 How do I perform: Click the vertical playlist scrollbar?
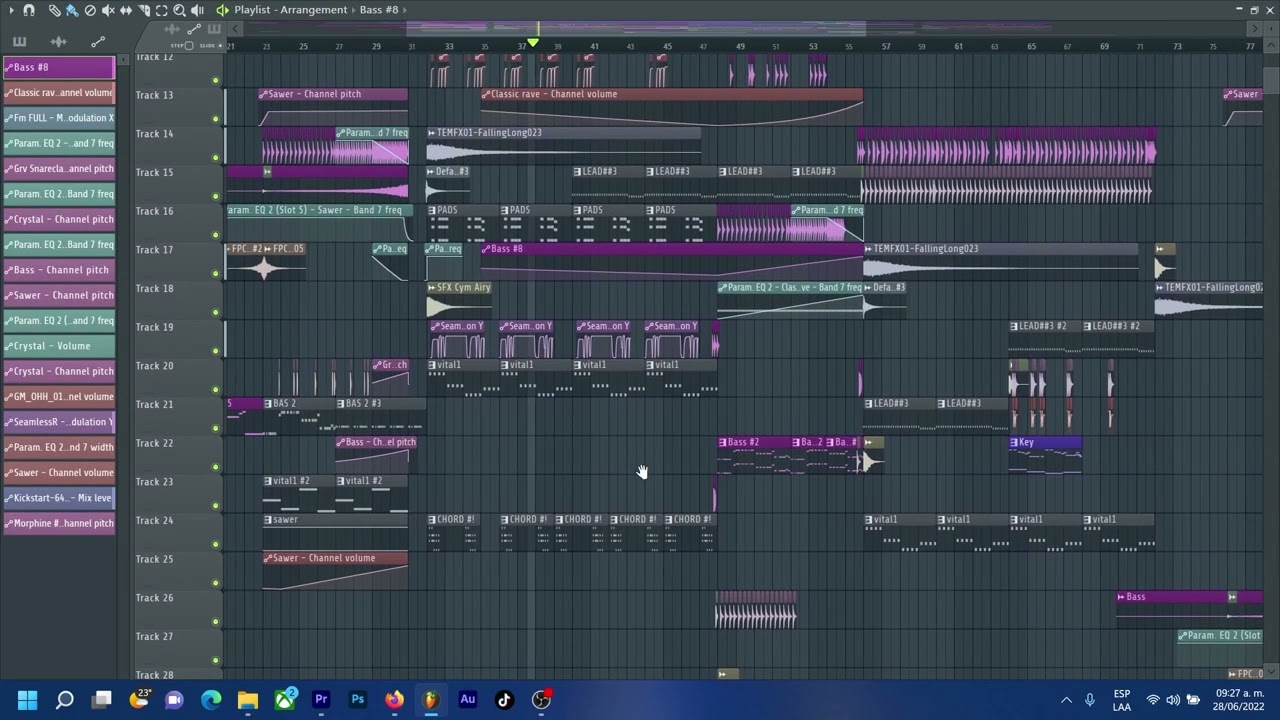coord(1270,80)
